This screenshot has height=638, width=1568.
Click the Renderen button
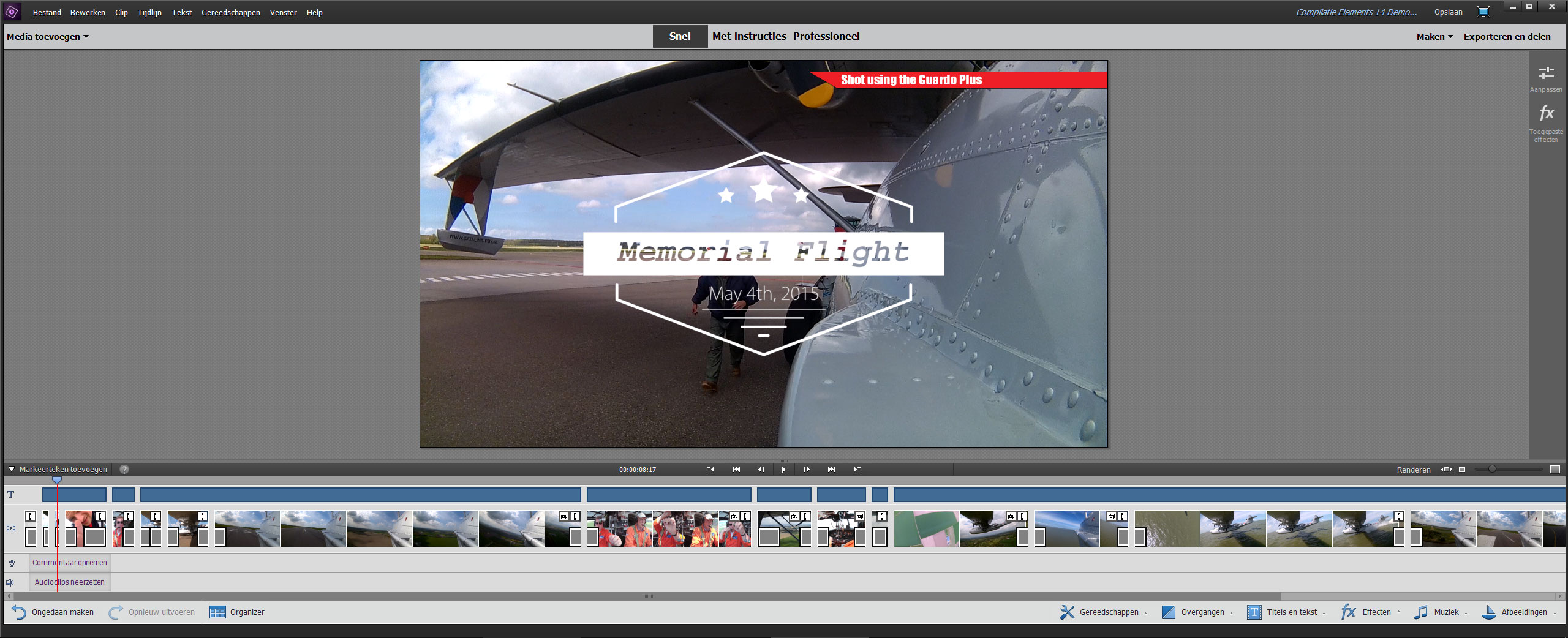click(x=1414, y=470)
